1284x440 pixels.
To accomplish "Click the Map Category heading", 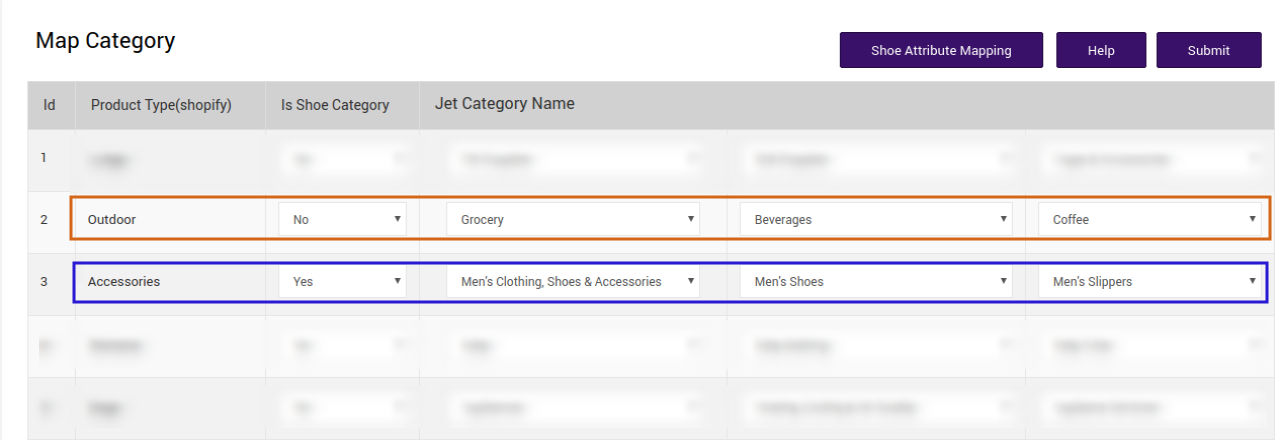I will 105,41.
